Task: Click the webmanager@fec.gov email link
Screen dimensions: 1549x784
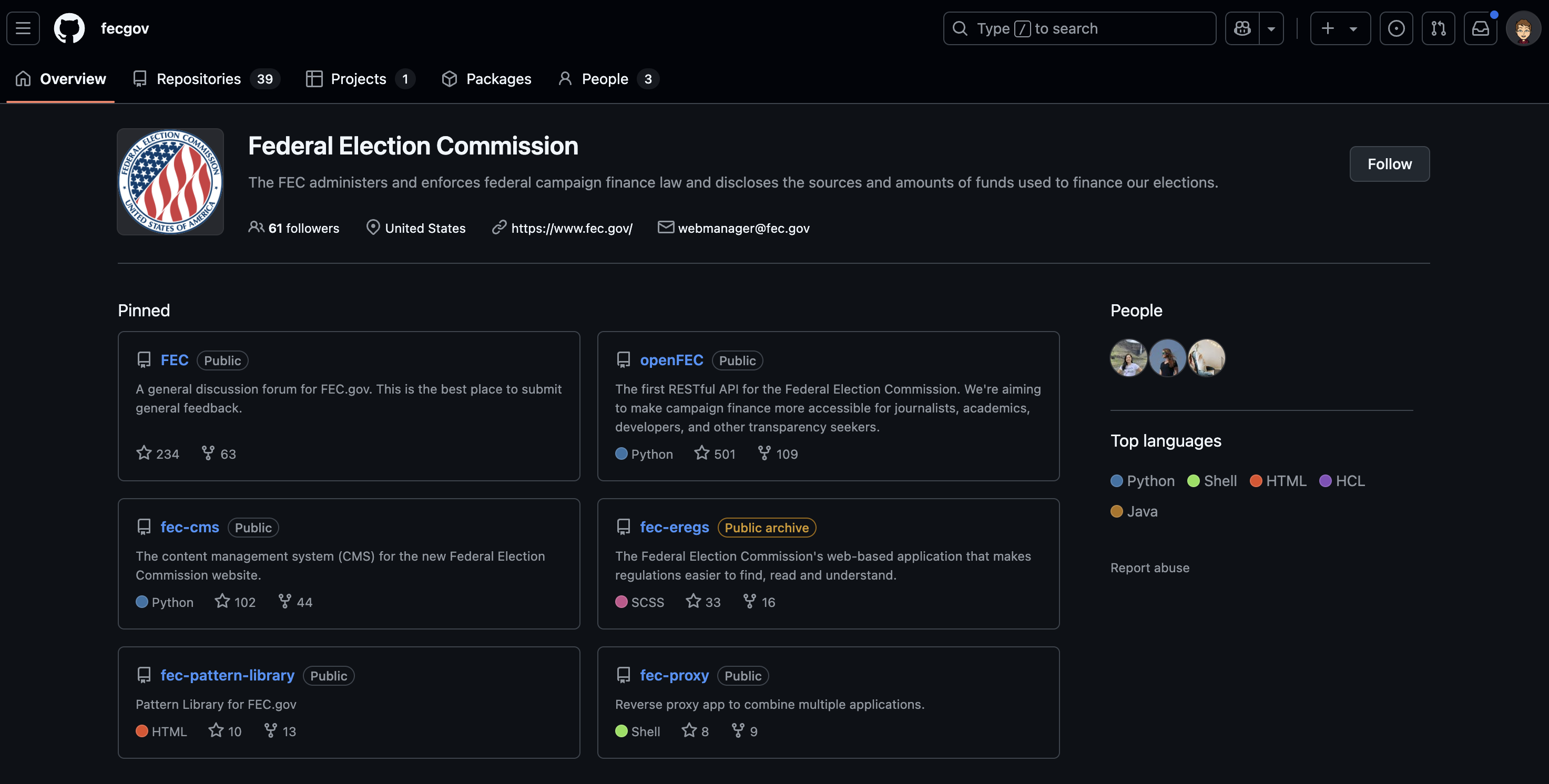Action: [x=743, y=228]
